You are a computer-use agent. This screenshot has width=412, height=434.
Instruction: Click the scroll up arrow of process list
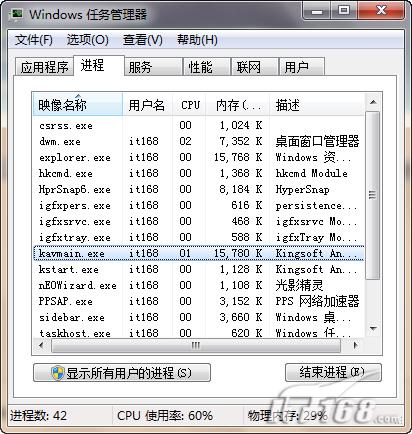373,102
